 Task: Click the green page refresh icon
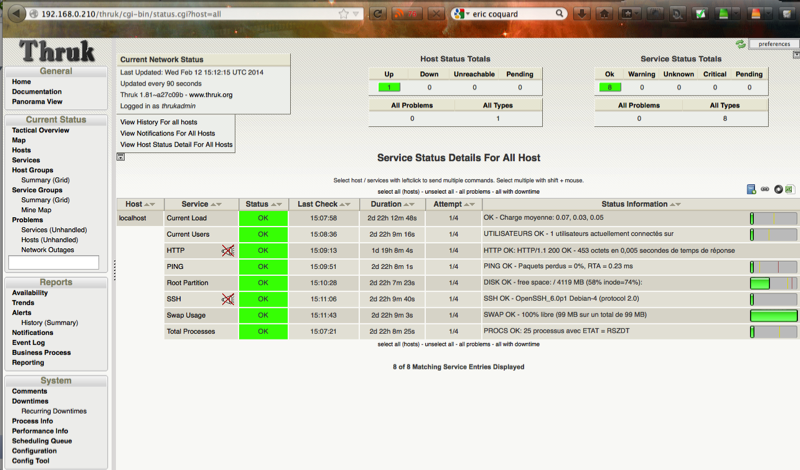[x=740, y=44]
